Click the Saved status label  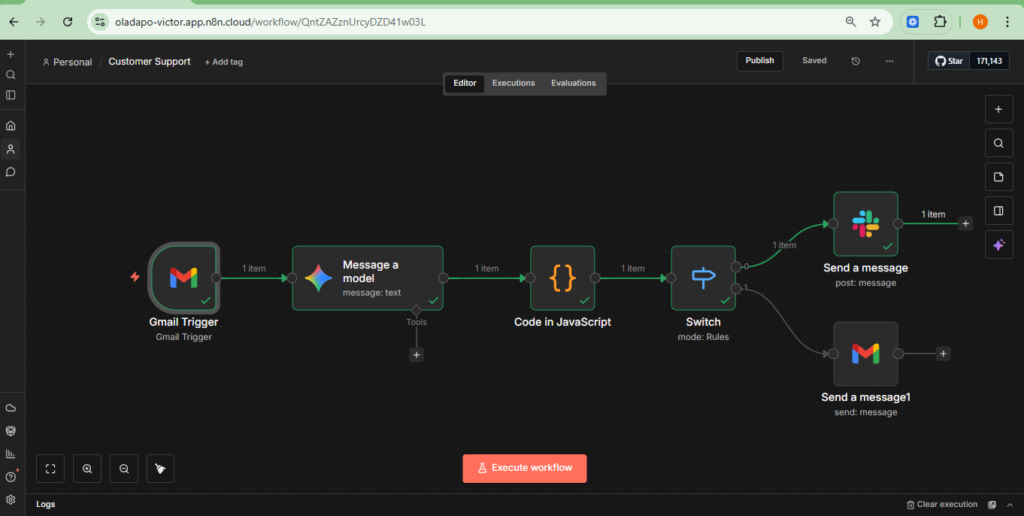(x=814, y=61)
